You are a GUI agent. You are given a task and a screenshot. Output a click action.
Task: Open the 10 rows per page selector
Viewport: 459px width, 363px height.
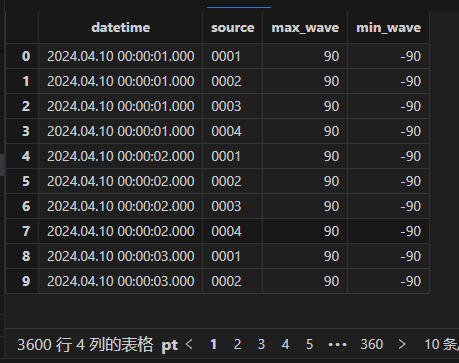click(x=441, y=344)
